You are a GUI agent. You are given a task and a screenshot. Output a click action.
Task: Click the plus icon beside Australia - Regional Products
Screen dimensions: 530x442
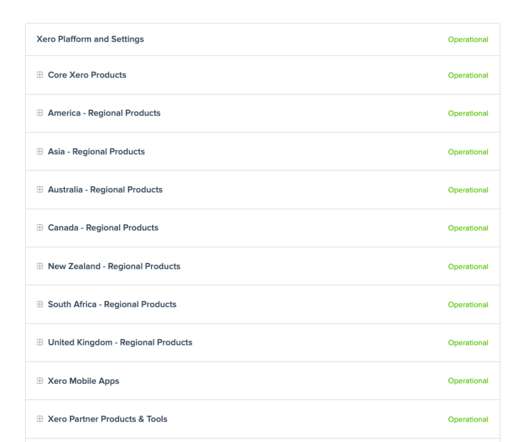(x=40, y=190)
